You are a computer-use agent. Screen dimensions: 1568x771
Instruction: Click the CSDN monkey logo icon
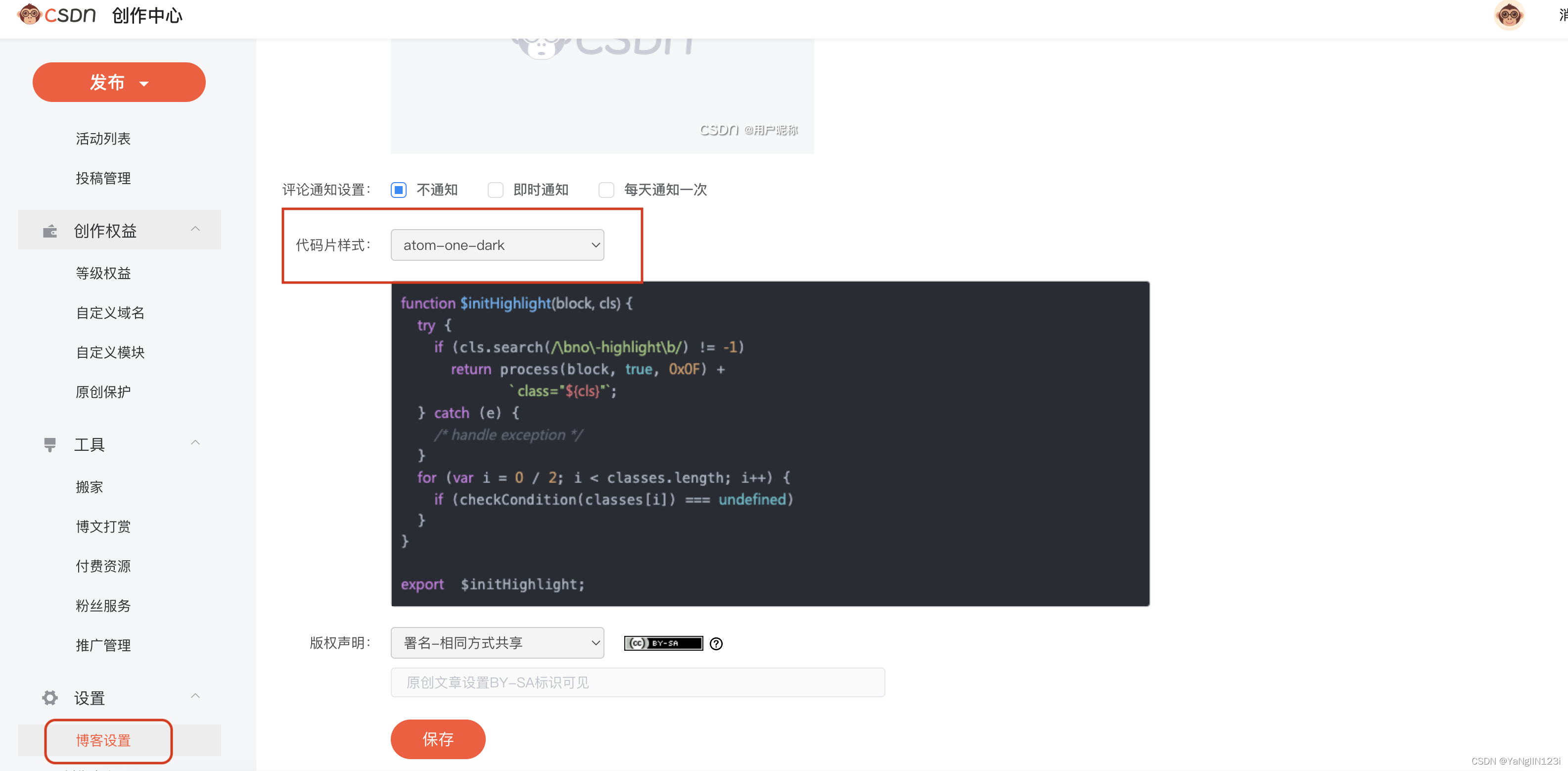click(29, 14)
